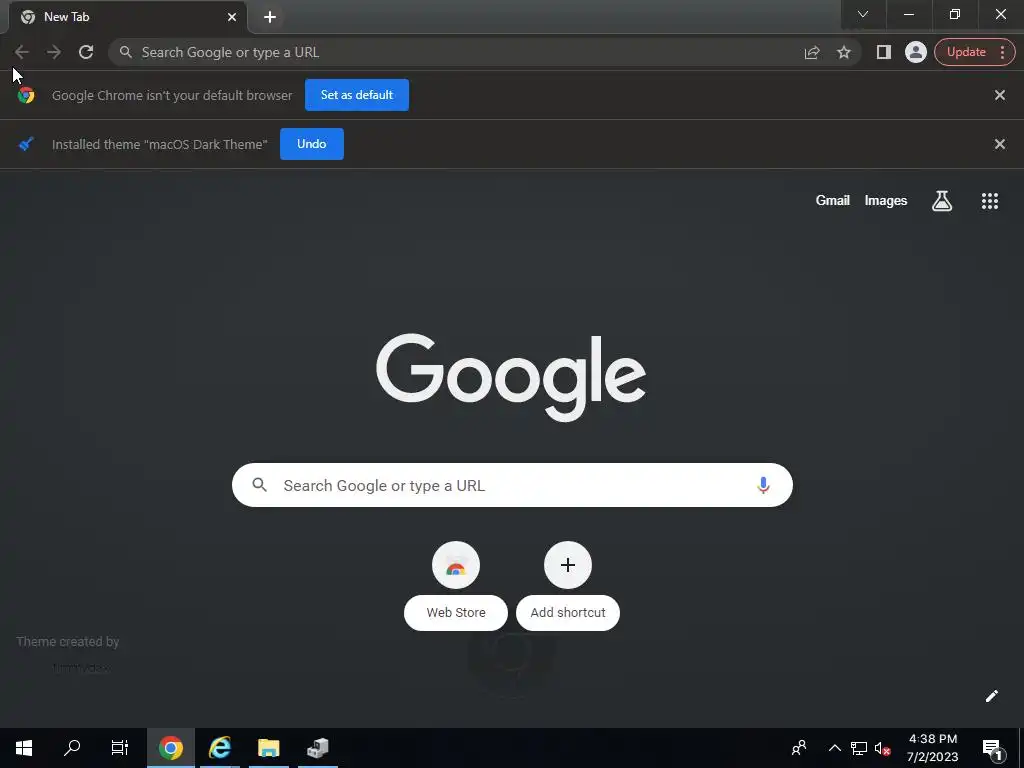The image size is (1024, 768).
Task: Open the Images link
Action: click(886, 200)
